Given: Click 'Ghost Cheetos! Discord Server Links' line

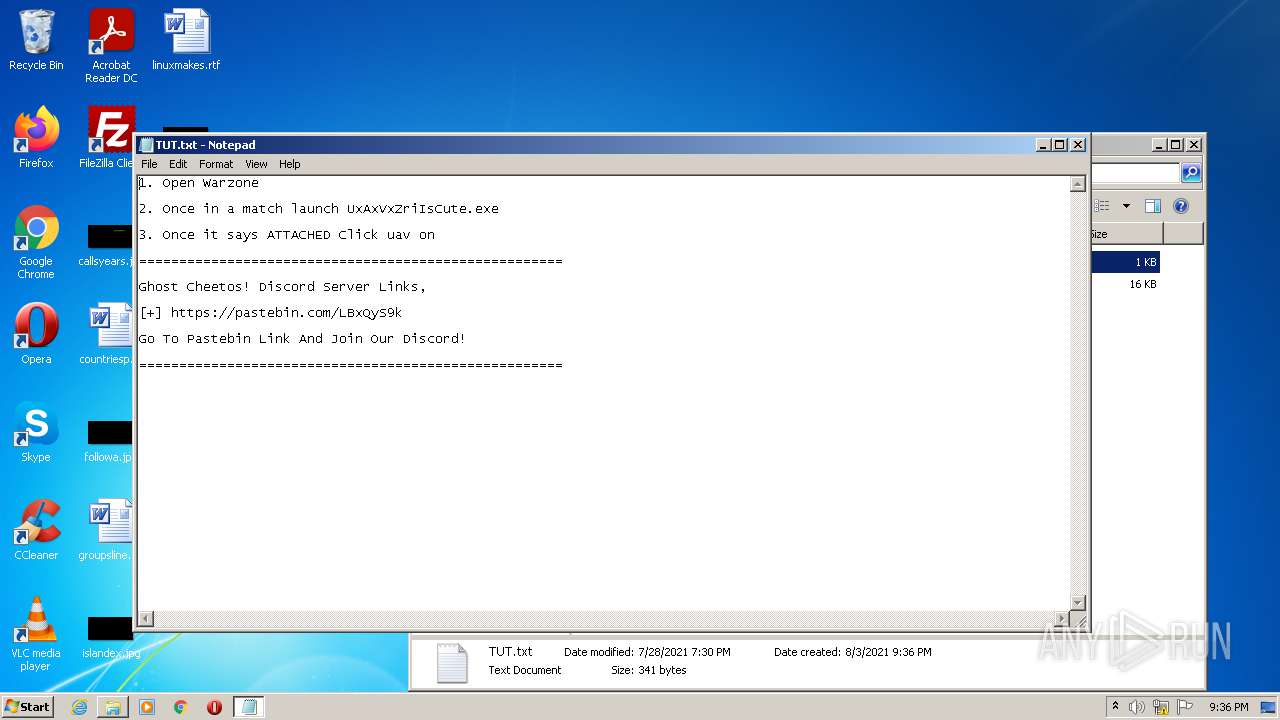Looking at the screenshot, I should pyautogui.click(x=282, y=287).
